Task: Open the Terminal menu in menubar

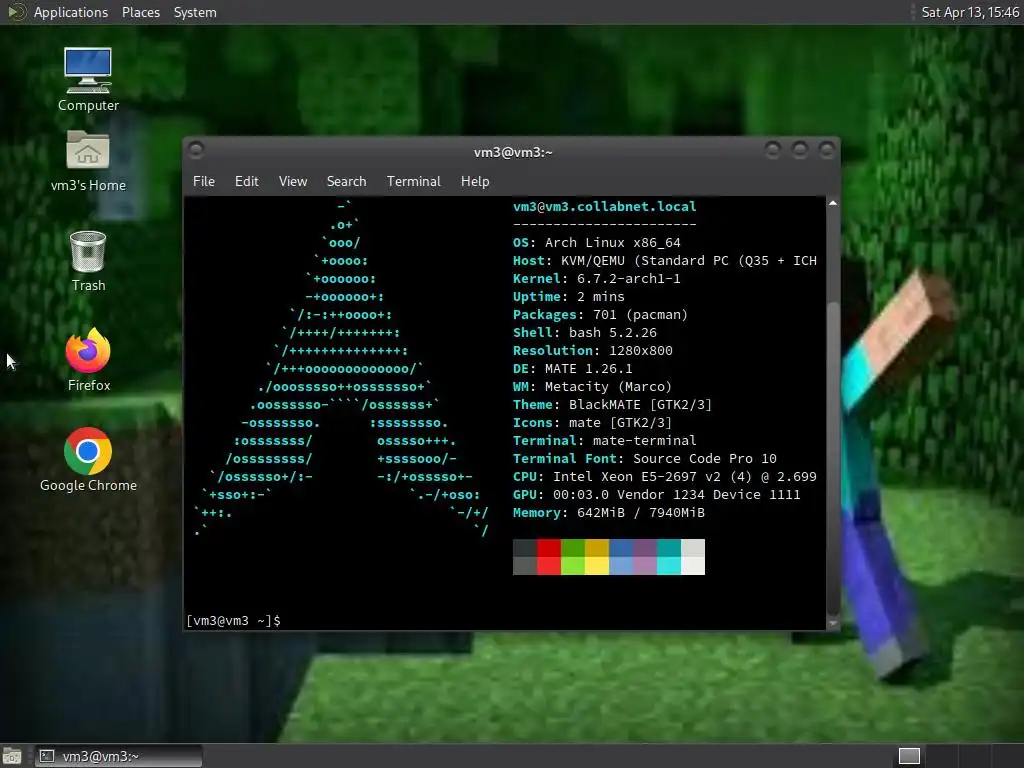Action: point(413,182)
